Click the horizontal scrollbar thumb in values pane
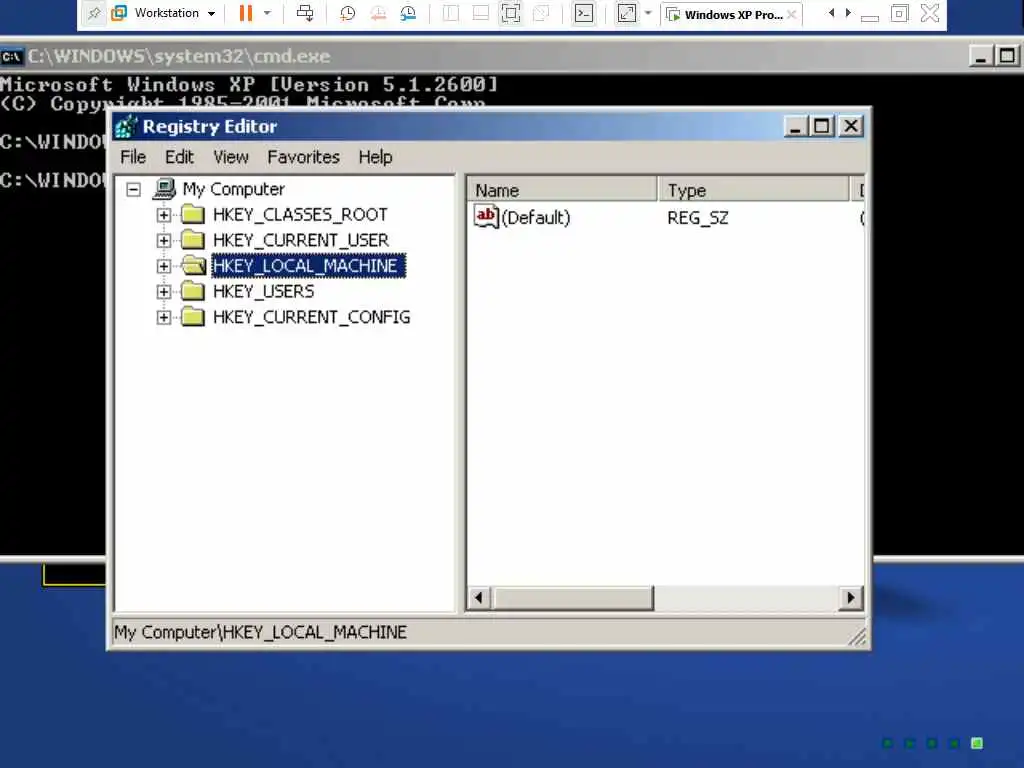 click(x=572, y=598)
